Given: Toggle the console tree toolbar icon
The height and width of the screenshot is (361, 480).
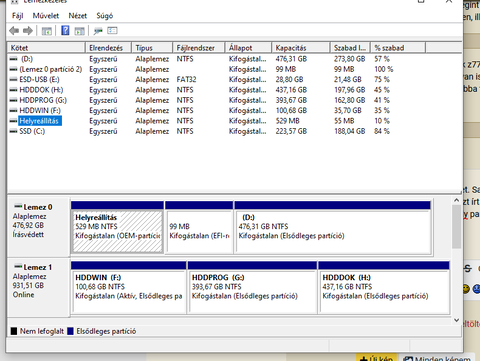Looking at the screenshot, I should (47, 31).
